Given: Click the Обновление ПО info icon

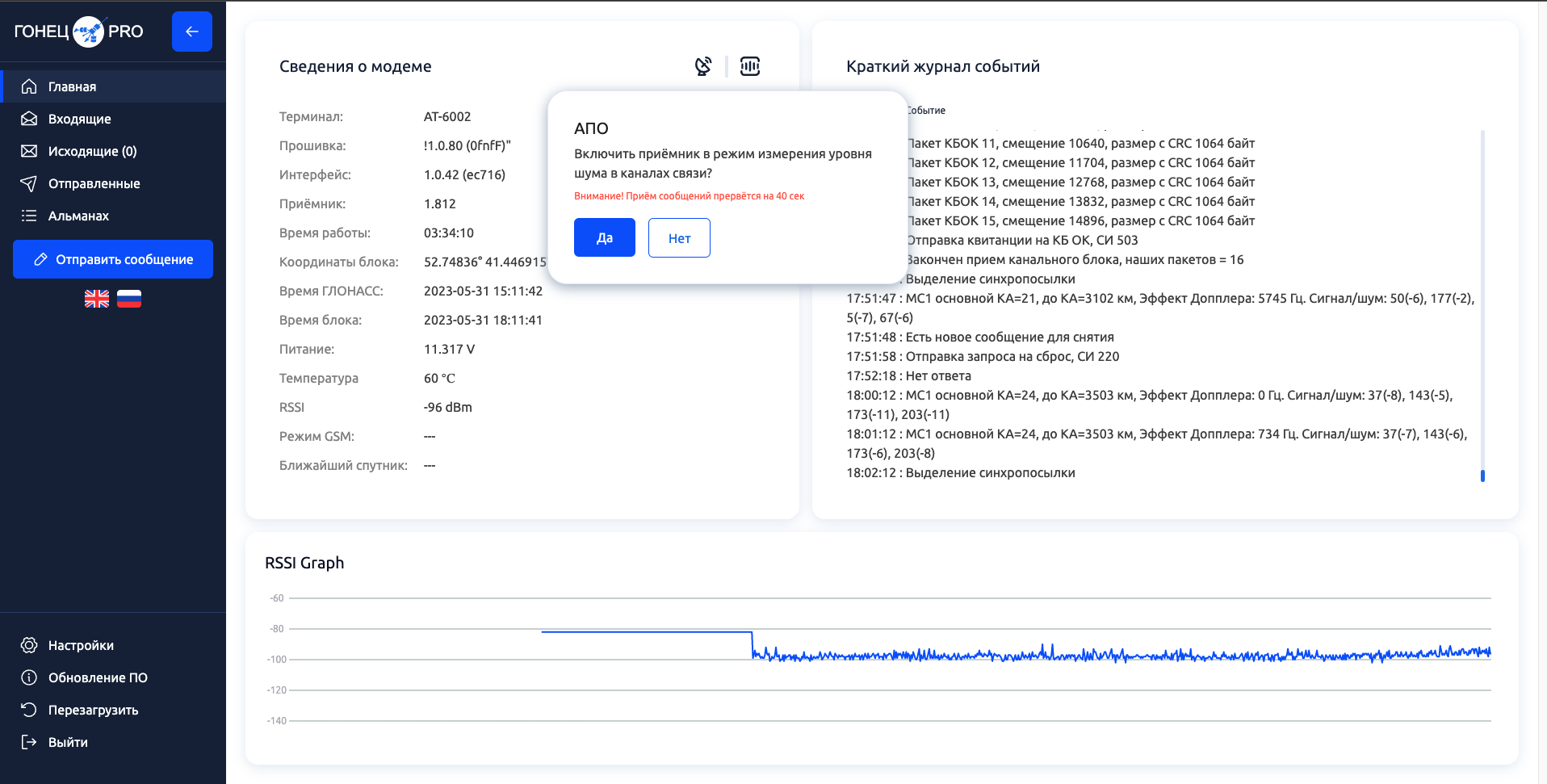Looking at the screenshot, I should click(29, 677).
